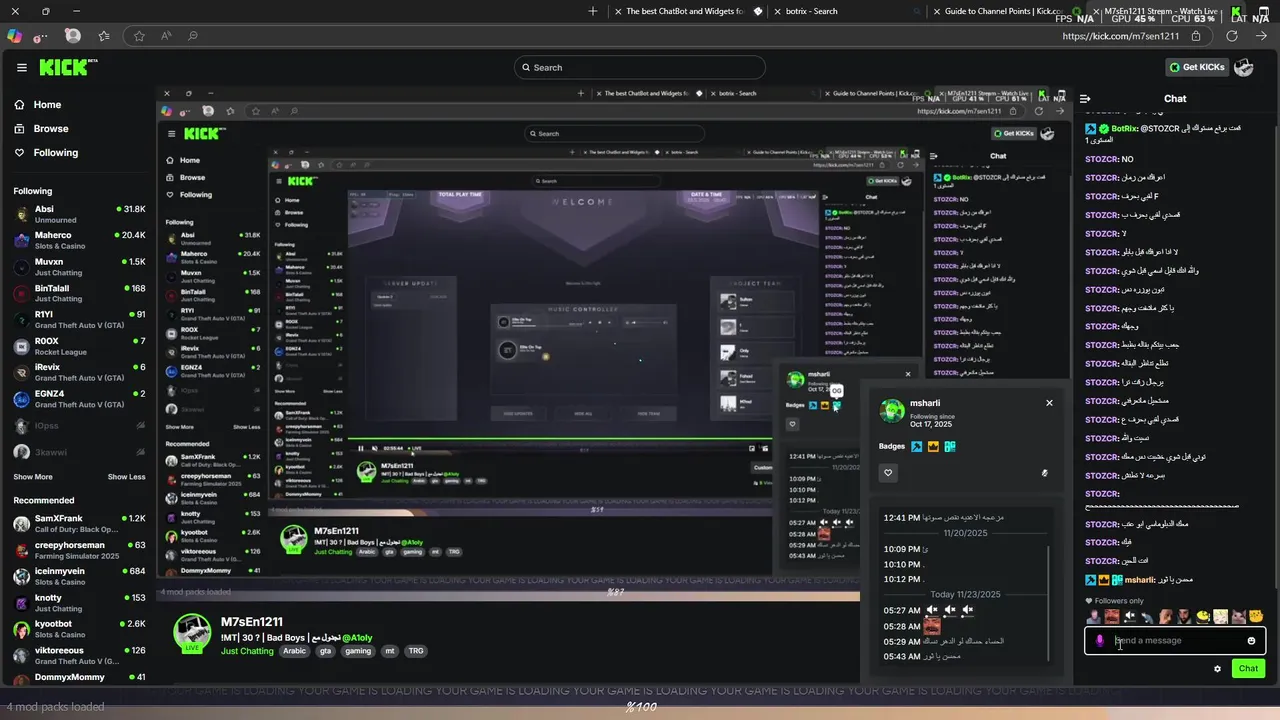This screenshot has width=1280, height=720.
Task: Click the blue moderator hammer badge in msharli card
Action: [917, 446]
